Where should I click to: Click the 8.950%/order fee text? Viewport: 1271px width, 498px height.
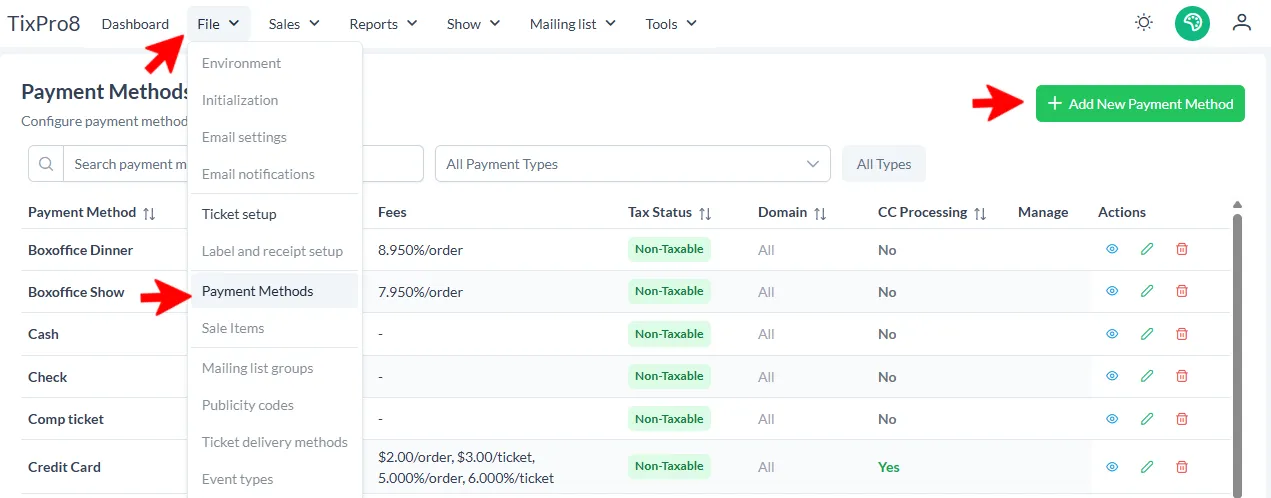(x=420, y=250)
